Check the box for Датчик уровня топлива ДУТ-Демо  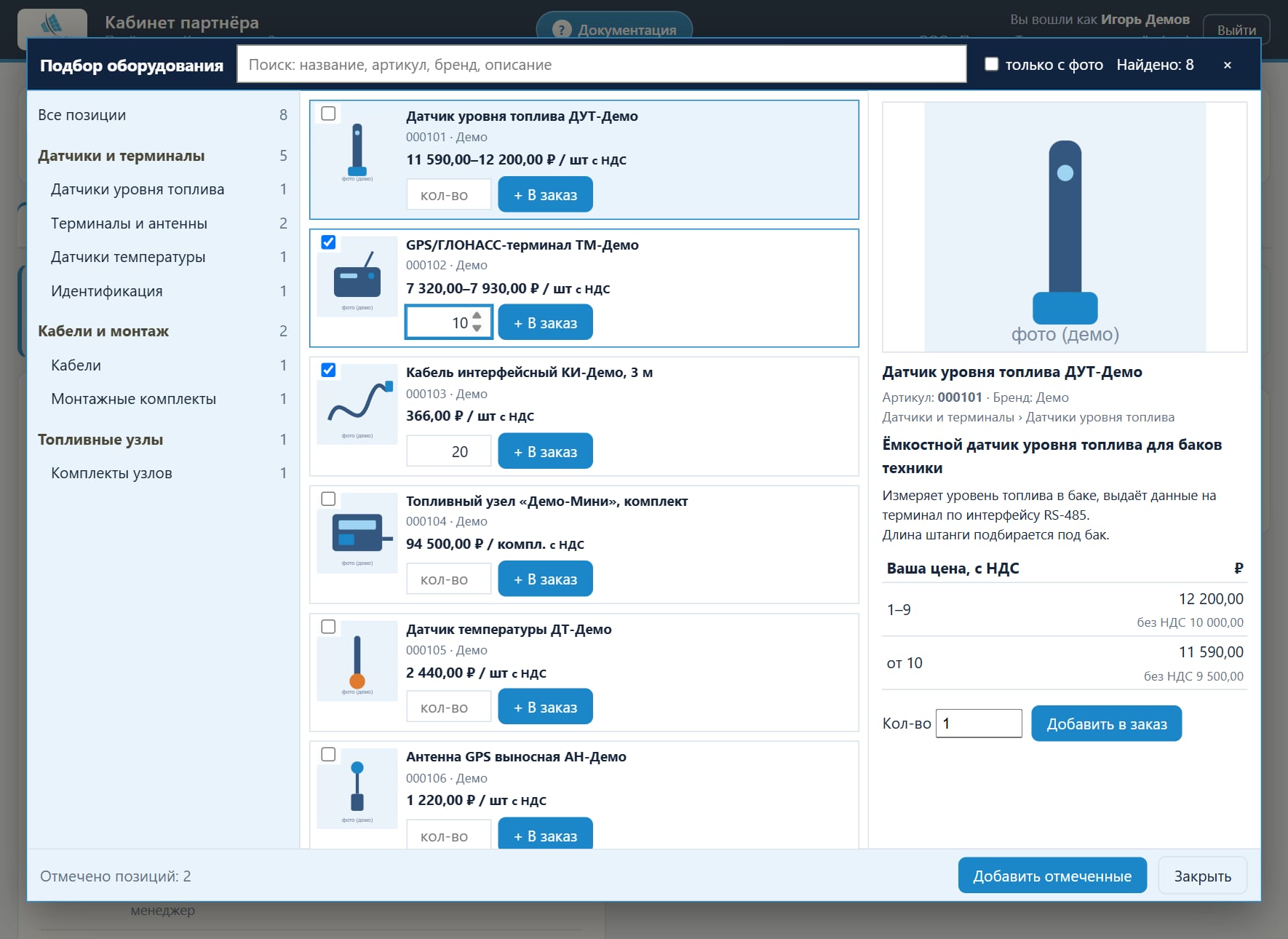click(x=328, y=114)
